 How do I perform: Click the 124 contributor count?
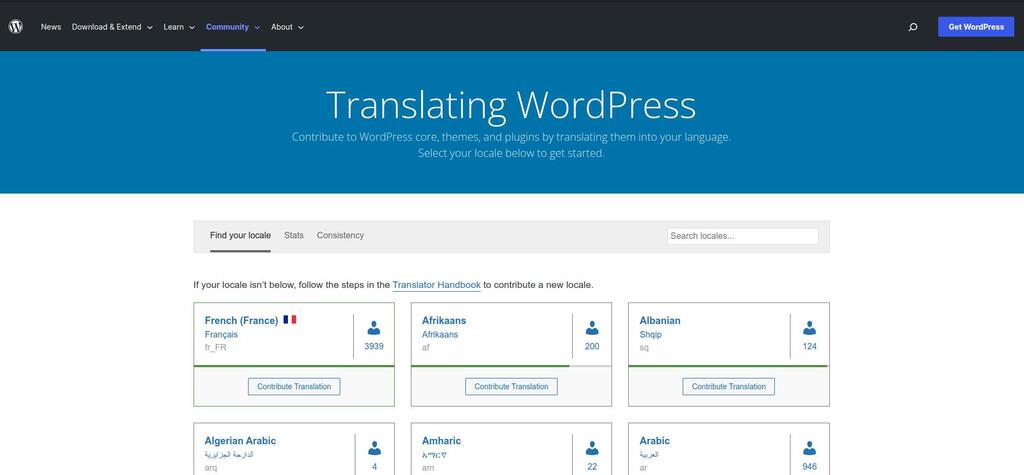[x=810, y=346]
